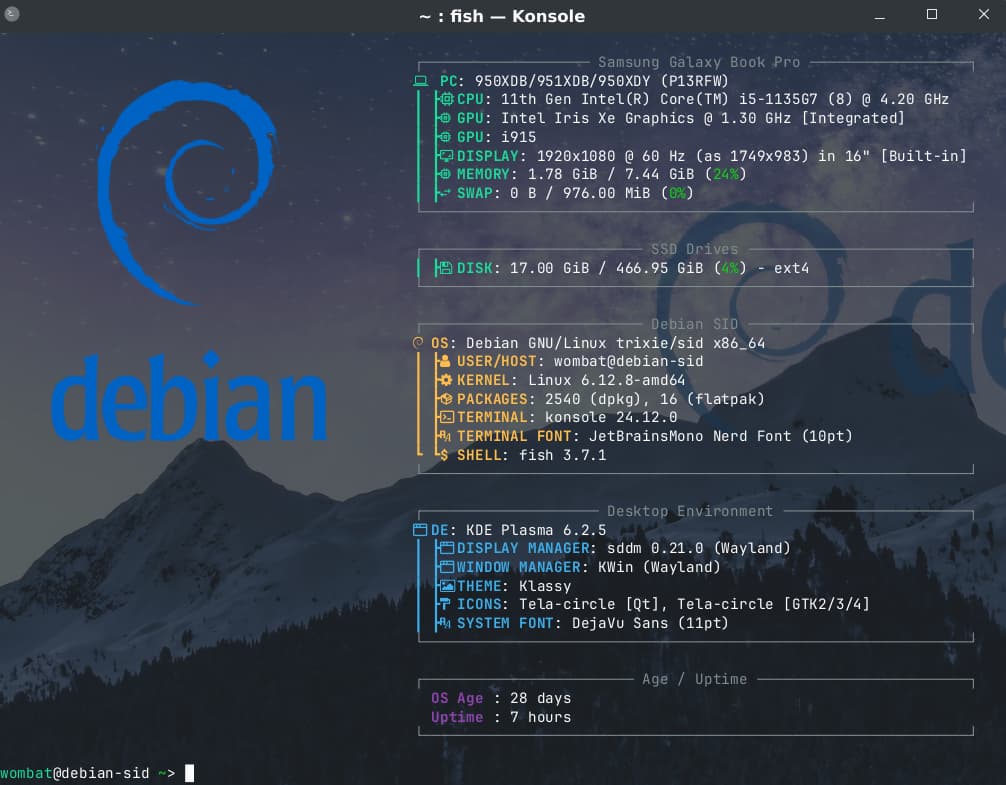Click the Debian swirl icon beside OS

(x=418, y=343)
